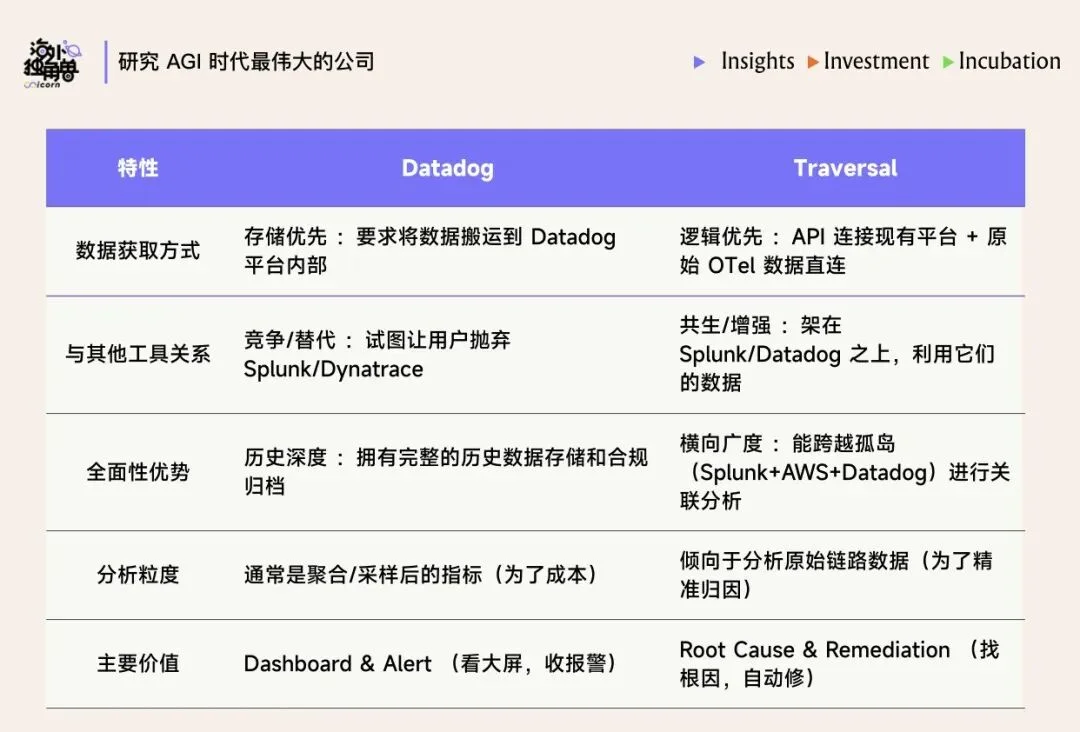Expand the 与其他工具关系 row
The image size is (1080, 732).
click(x=137, y=354)
